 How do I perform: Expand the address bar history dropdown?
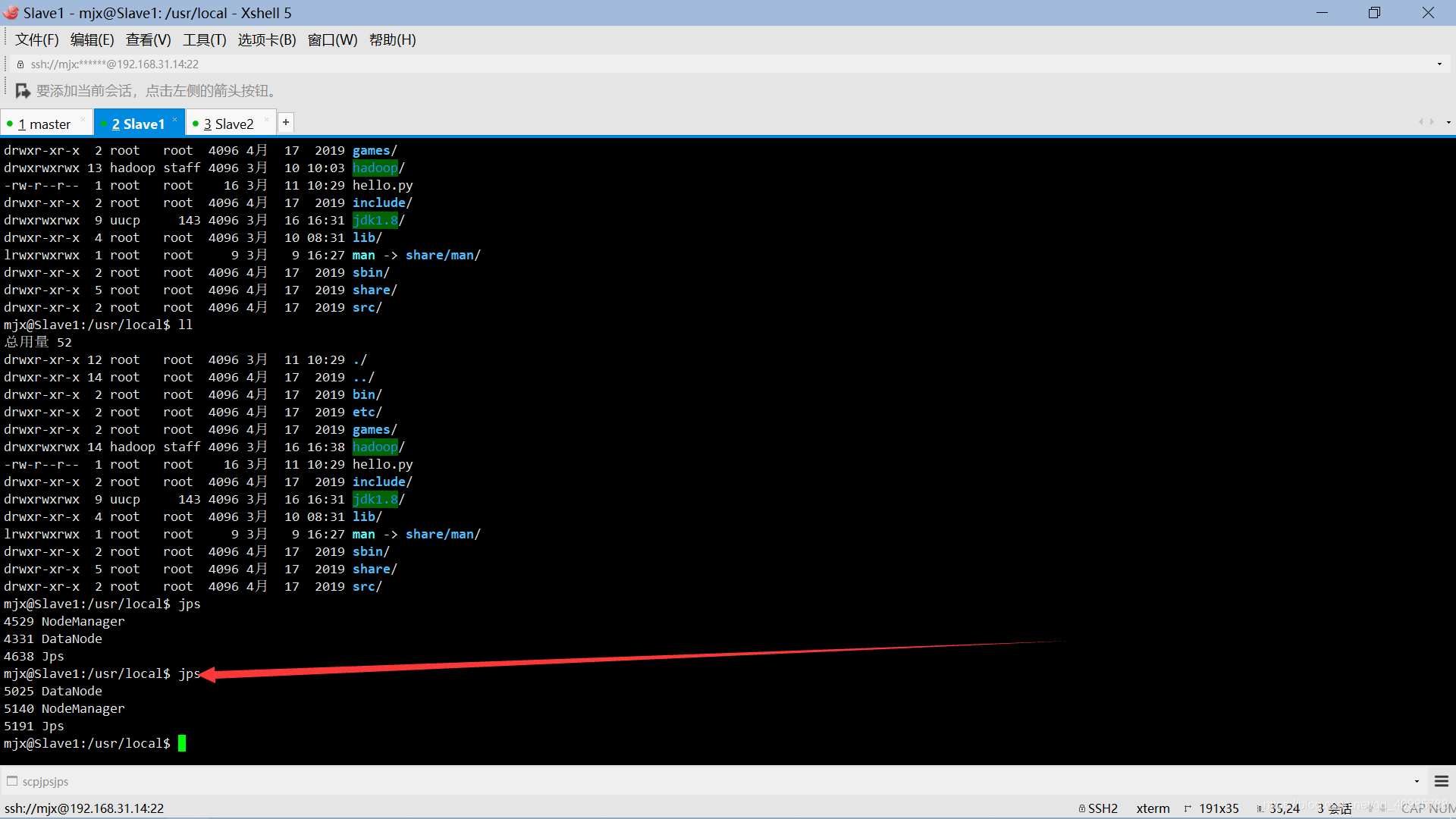click(x=1439, y=64)
